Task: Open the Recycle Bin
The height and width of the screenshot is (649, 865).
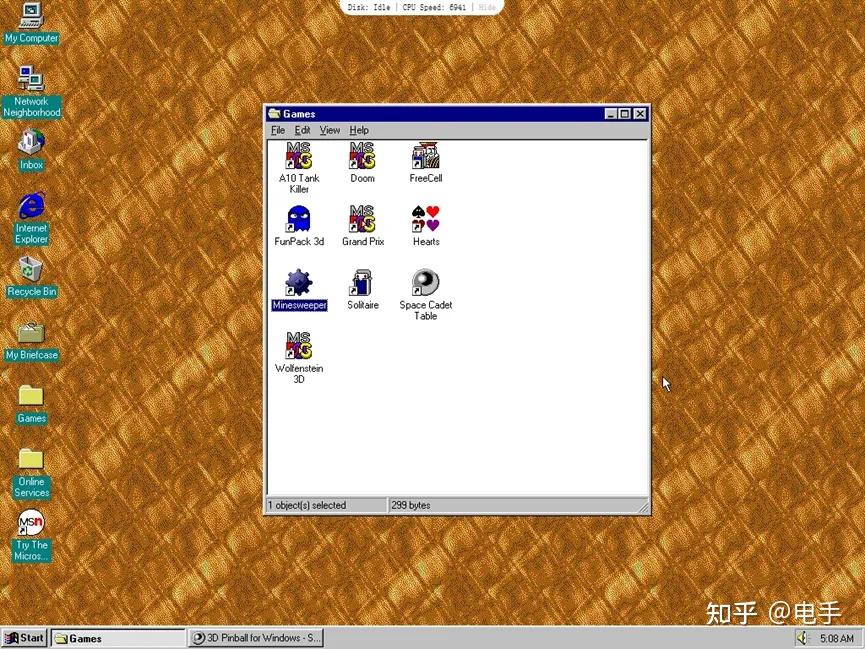Action: [x=30, y=272]
